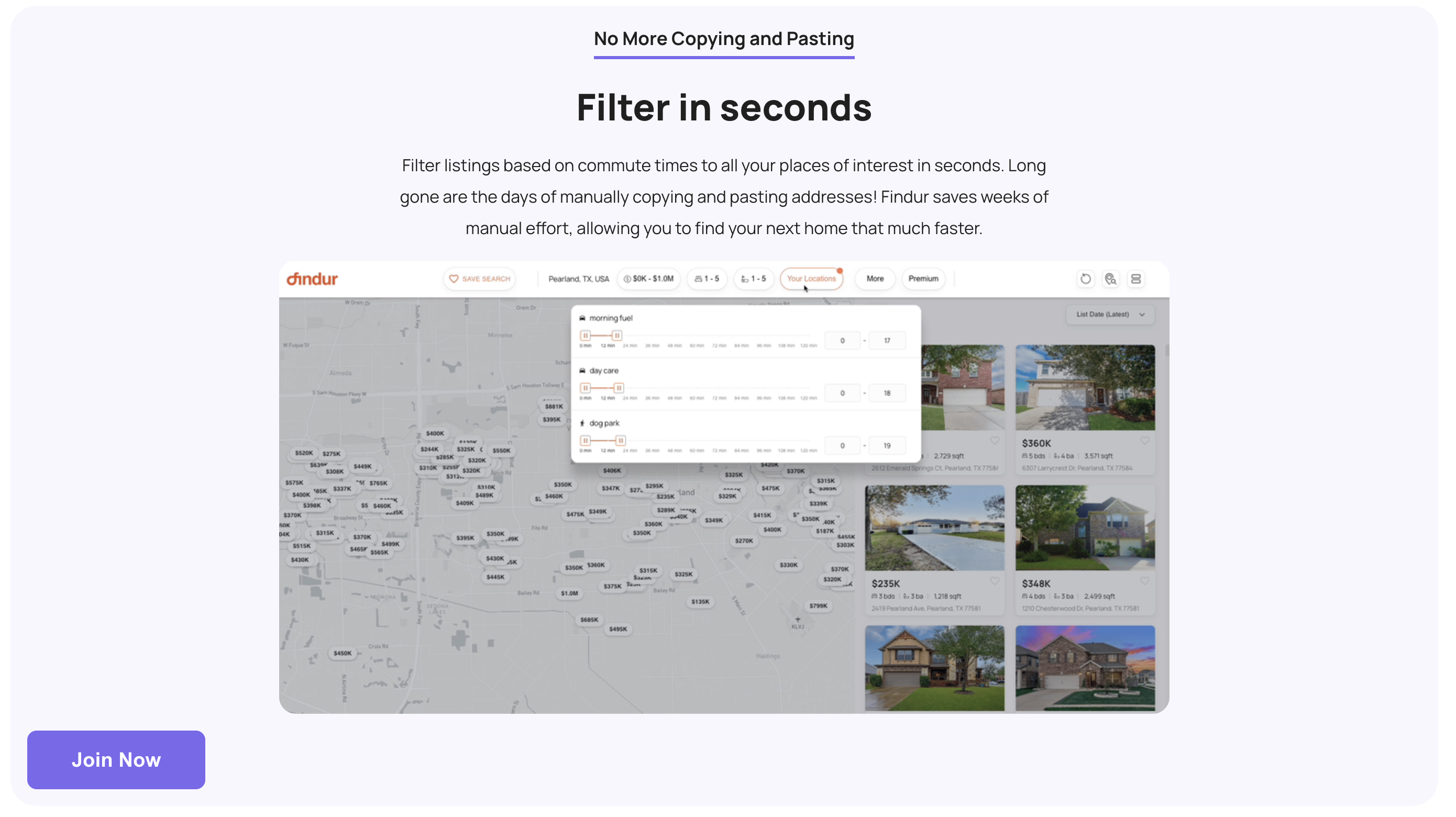The image size is (1456, 817).
Task: Click the dog park left slider handle
Action: pyautogui.click(x=586, y=440)
